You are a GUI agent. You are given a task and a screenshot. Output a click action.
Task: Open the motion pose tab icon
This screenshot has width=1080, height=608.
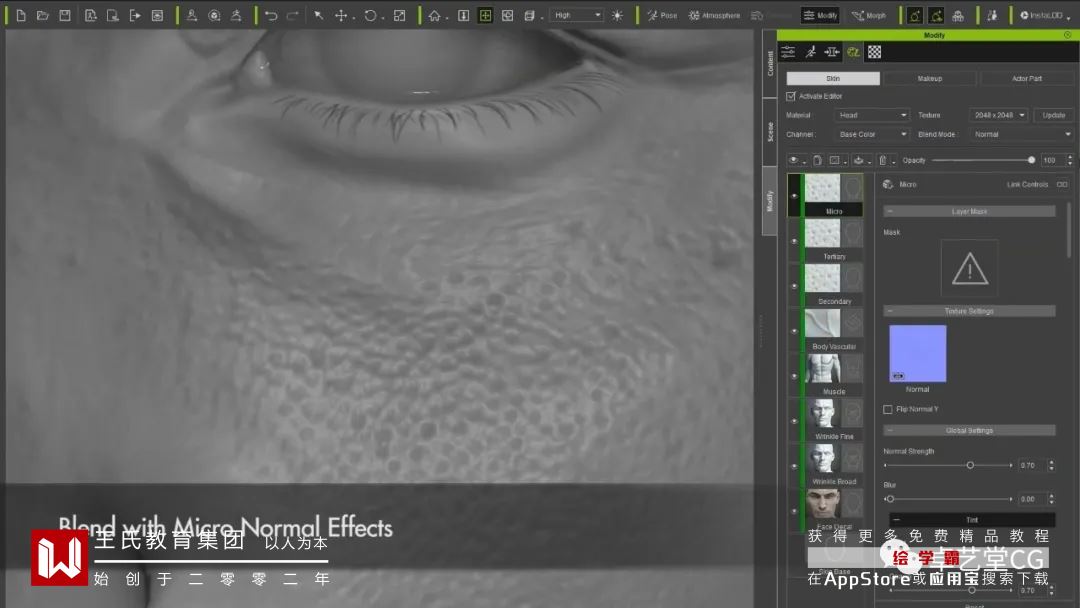pyautogui.click(x=811, y=52)
